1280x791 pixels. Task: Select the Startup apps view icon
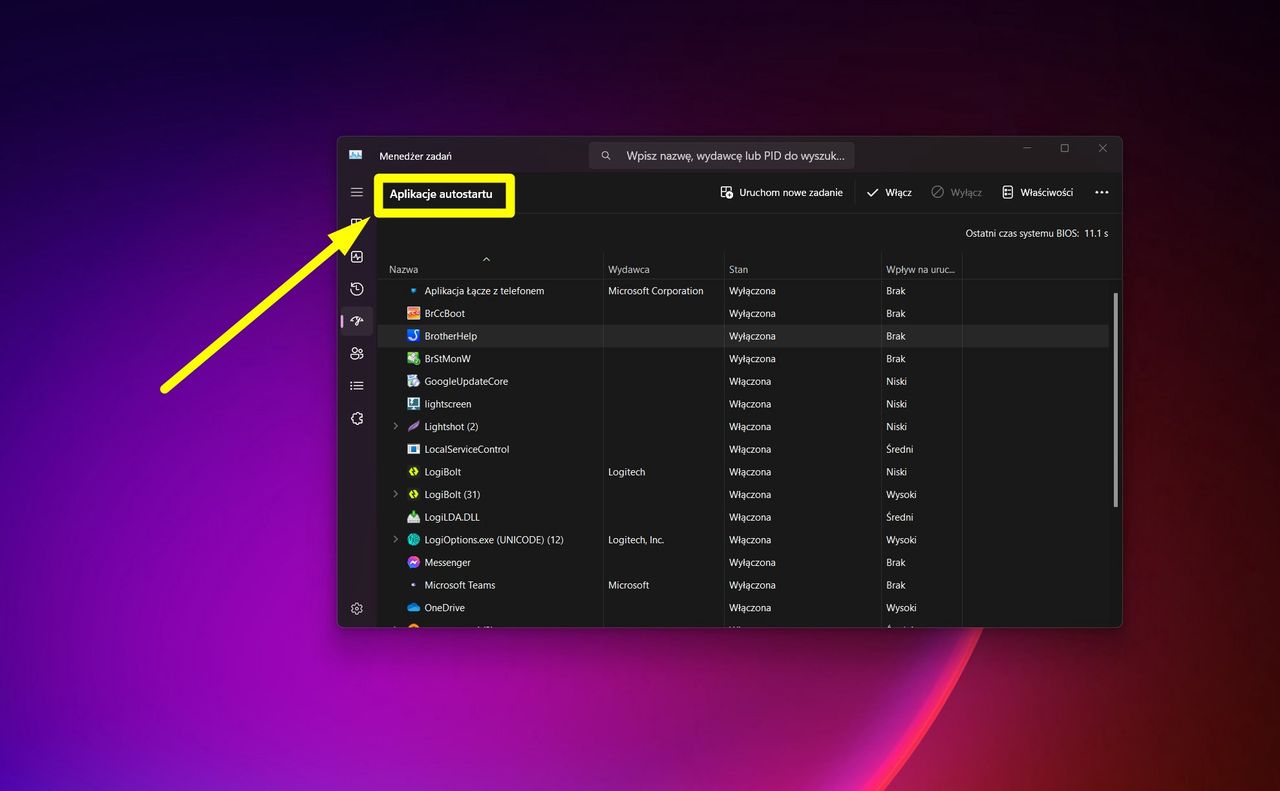click(357, 321)
